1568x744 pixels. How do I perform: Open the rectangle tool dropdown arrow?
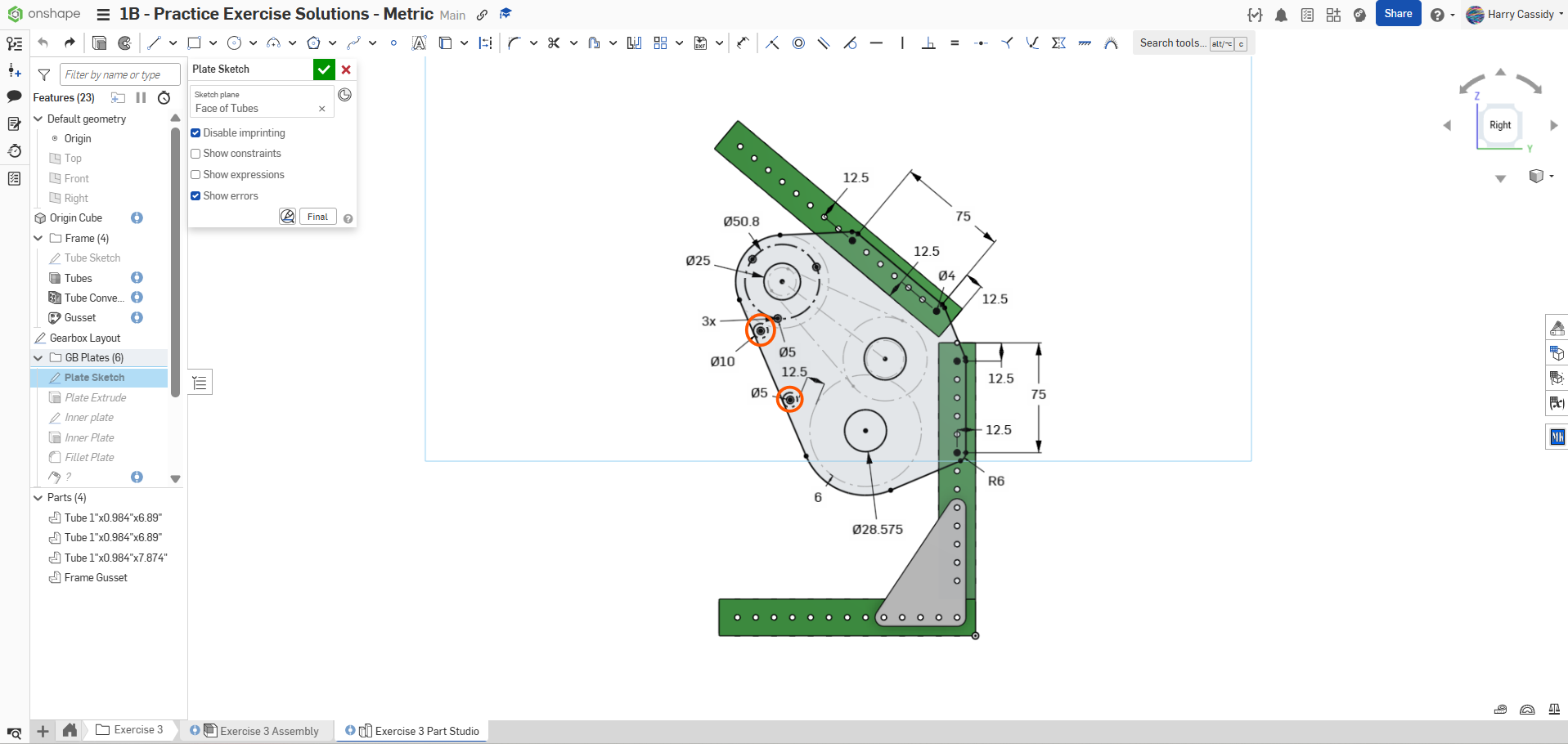point(213,43)
